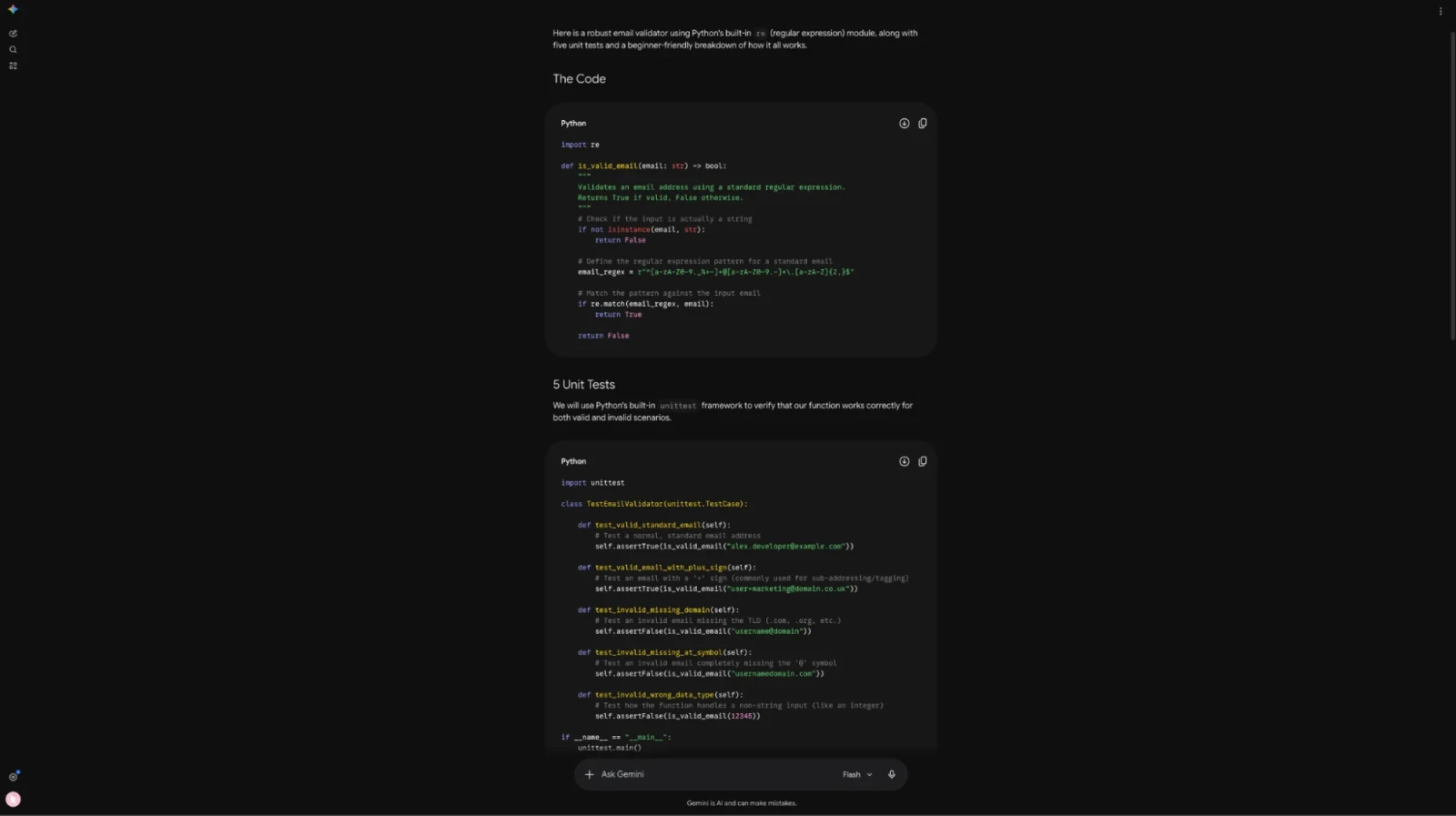Open the settings gear with blue dot
Viewport: 1456px width, 816px height.
click(x=13, y=777)
